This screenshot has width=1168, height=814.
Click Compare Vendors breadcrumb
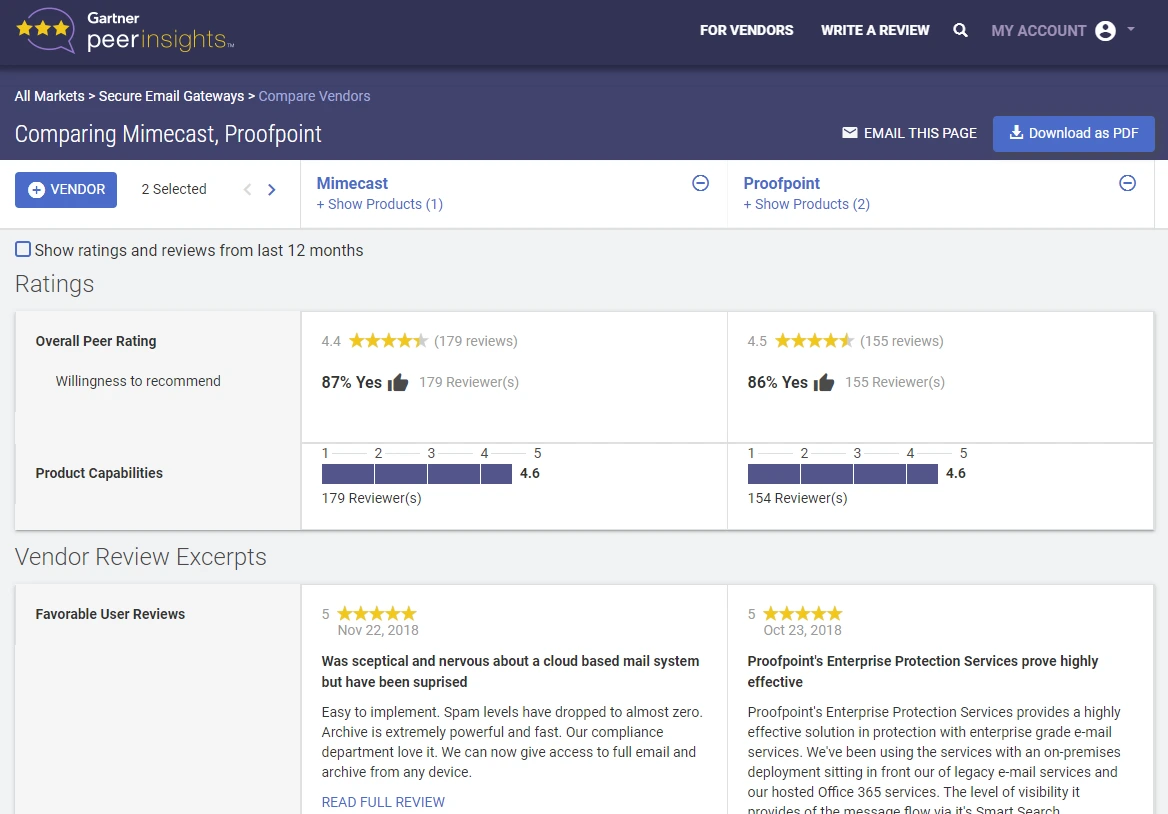[314, 96]
